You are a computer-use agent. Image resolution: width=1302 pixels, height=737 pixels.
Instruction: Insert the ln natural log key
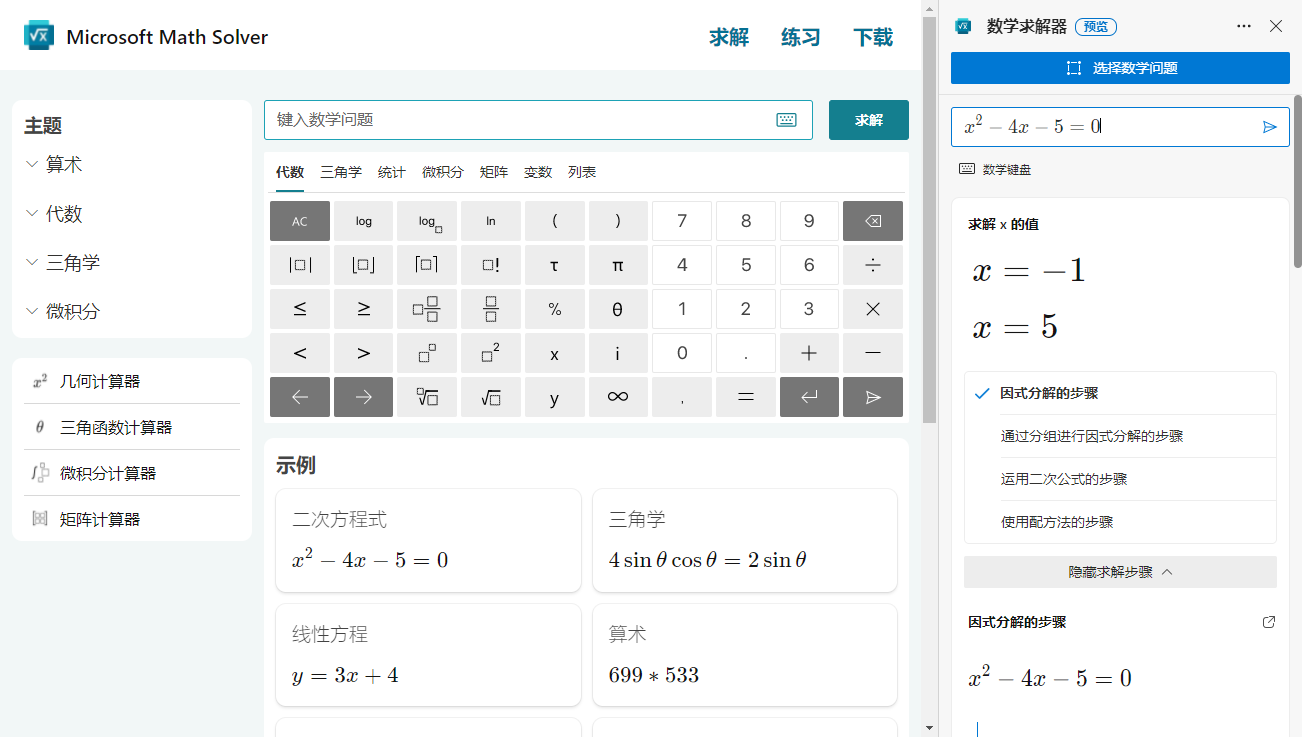click(491, 221)
